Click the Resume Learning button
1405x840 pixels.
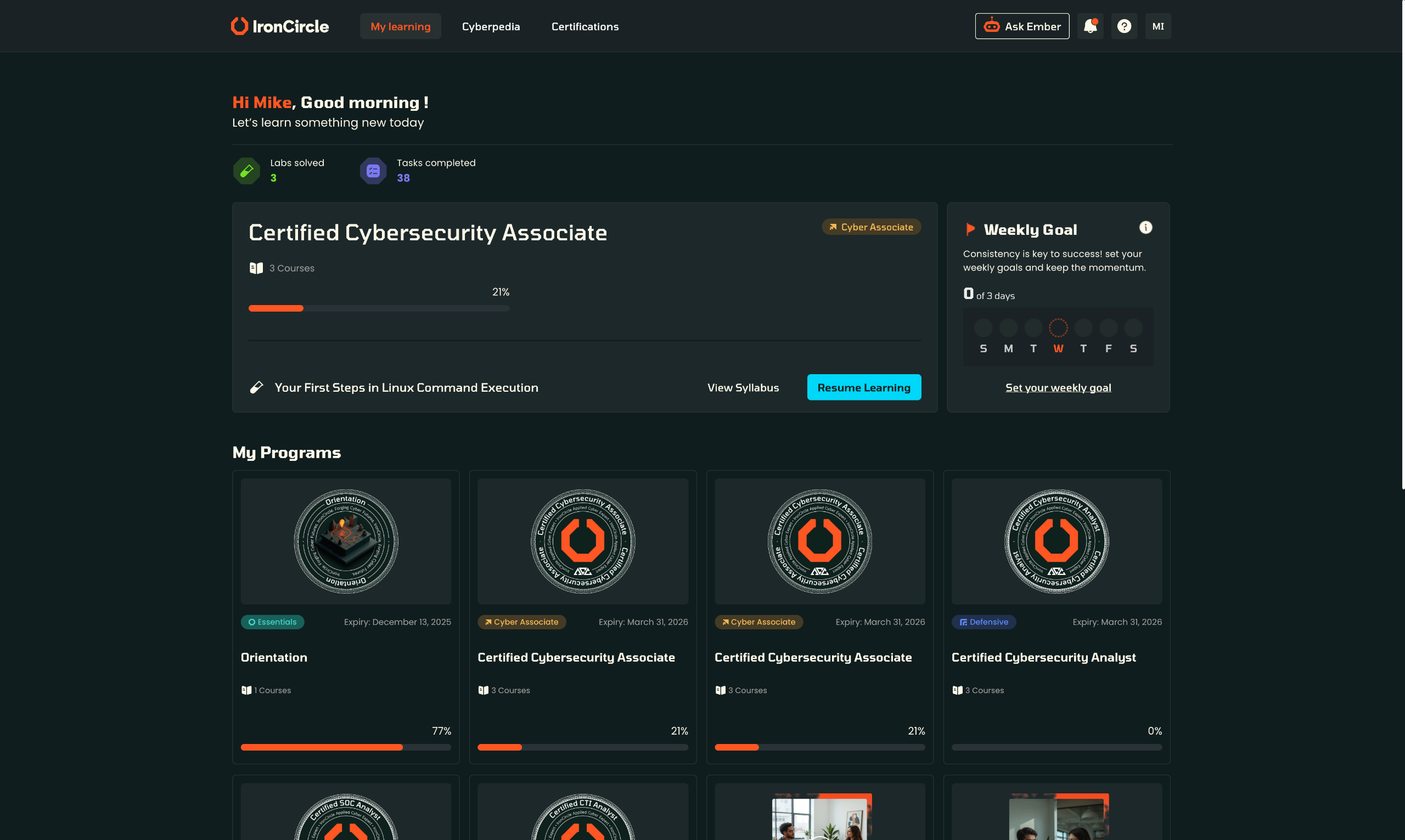863,387
